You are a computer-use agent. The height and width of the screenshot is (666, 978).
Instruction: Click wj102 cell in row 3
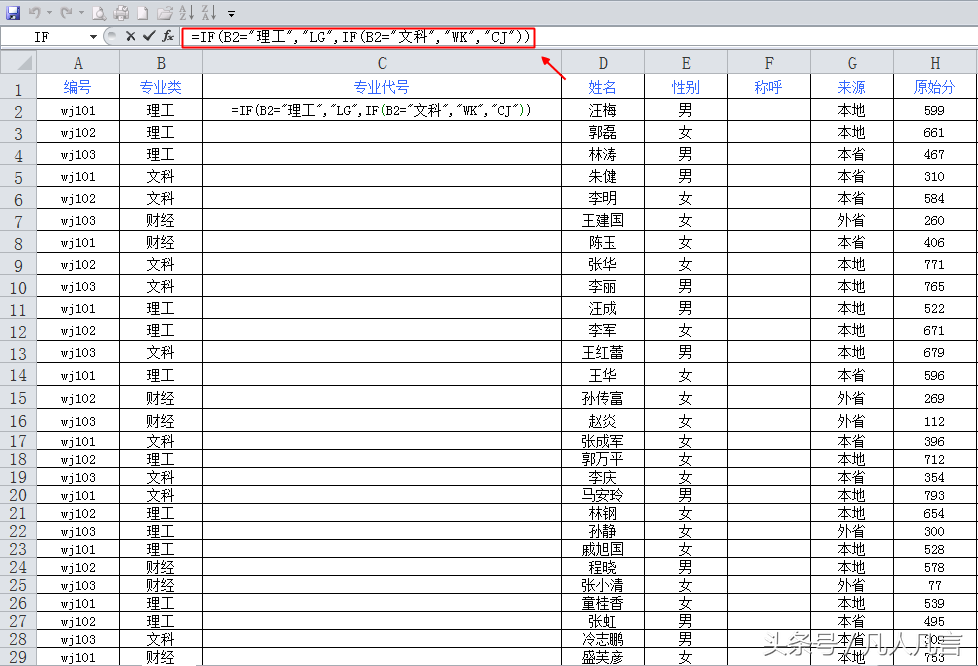[78, 132]
